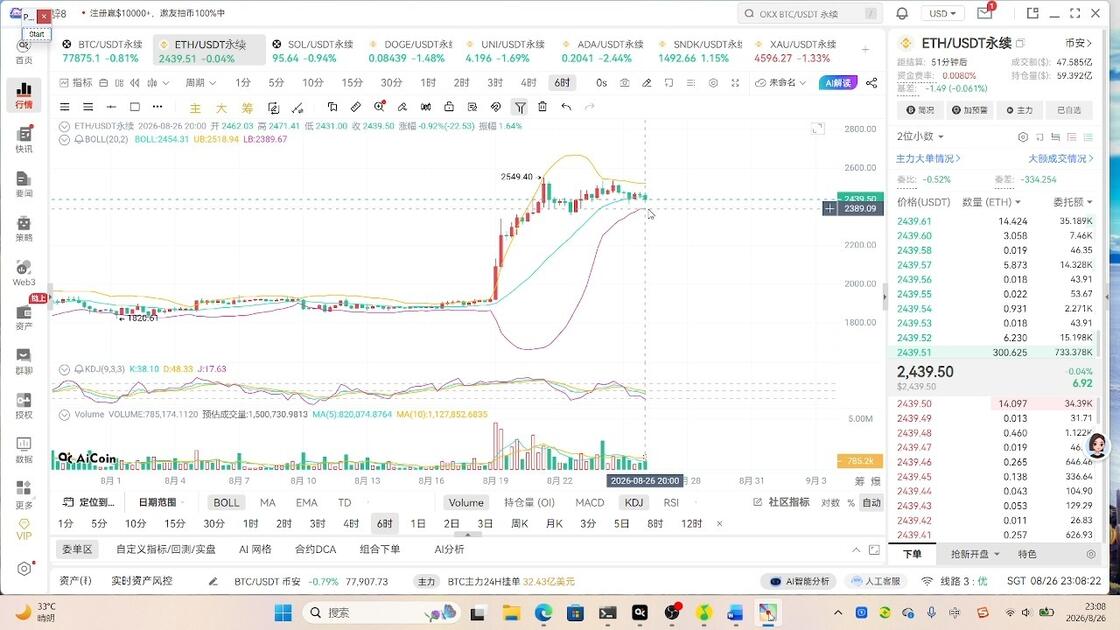Open 主力大单情况 link
Viewport: 1120px width, 630px height.
tap(928, 159)
